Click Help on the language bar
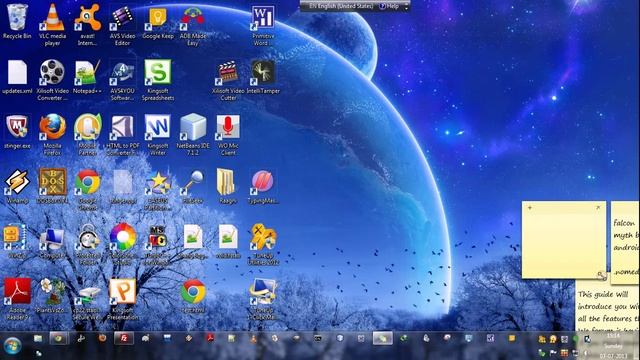Viewport: 640px width, 360px height. coord(389,6)
